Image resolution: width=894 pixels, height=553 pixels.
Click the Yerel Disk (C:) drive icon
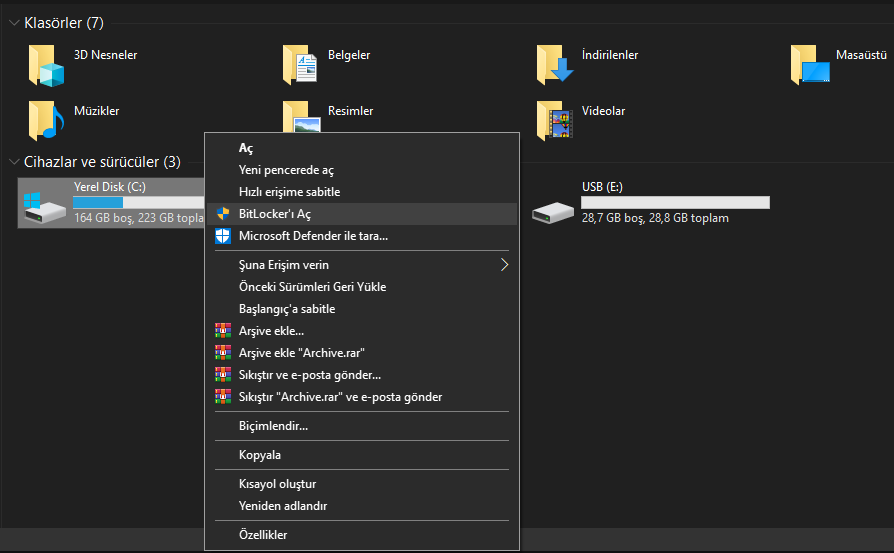pos(45,203)
